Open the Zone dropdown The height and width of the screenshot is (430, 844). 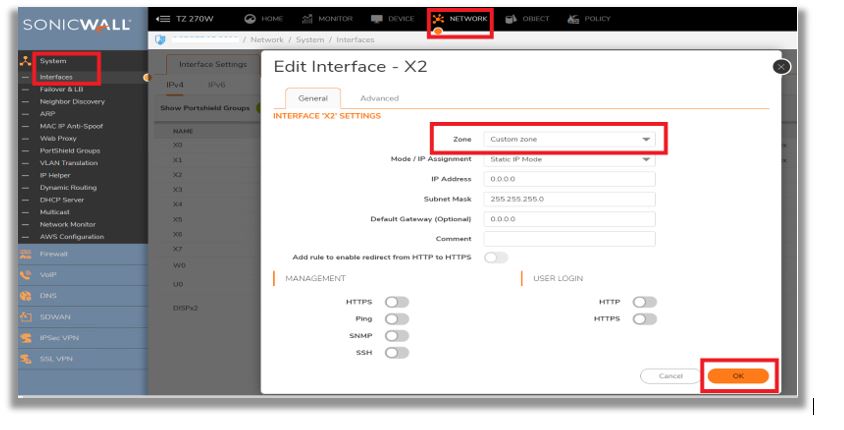pos(569,139)
